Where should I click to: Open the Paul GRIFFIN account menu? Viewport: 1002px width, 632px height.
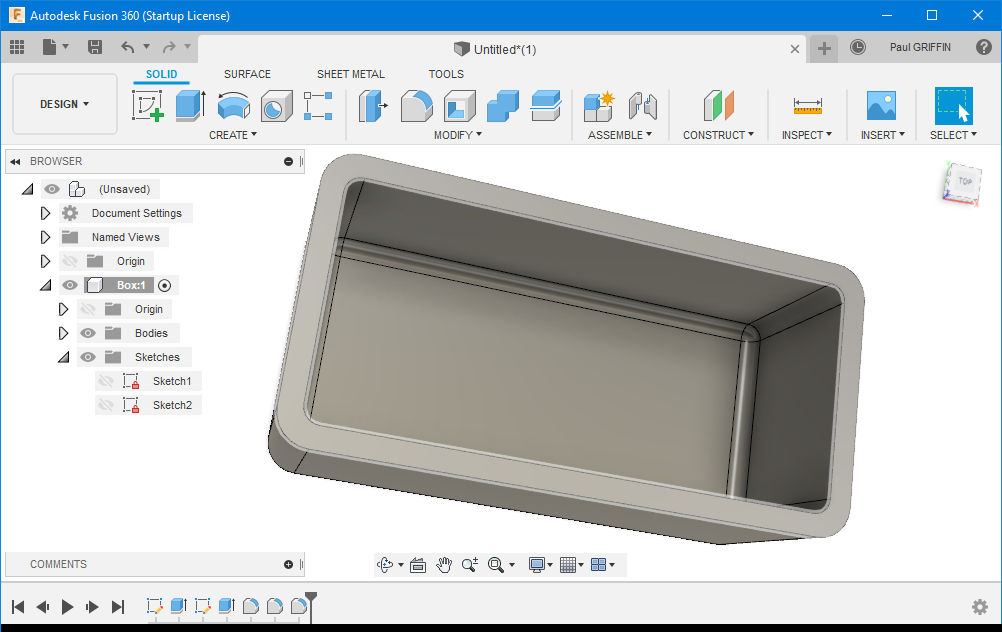920,47
